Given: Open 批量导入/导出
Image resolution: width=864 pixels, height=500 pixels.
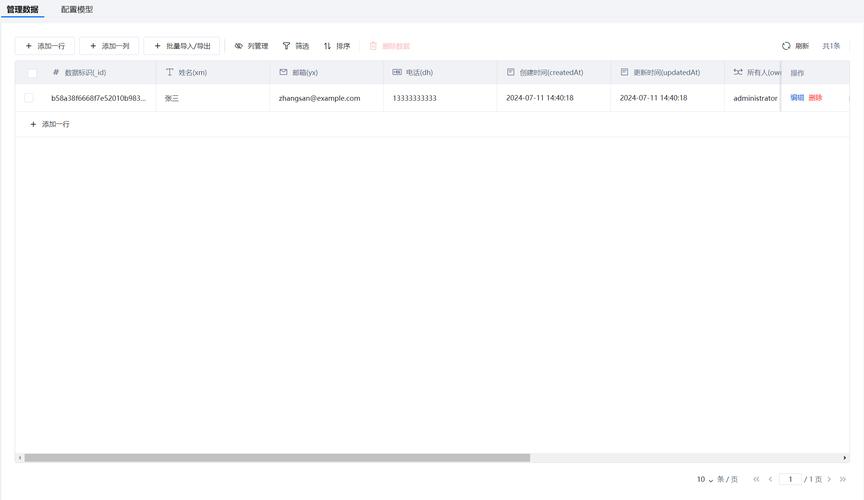Looking at the screenshot, I should 182,46.
